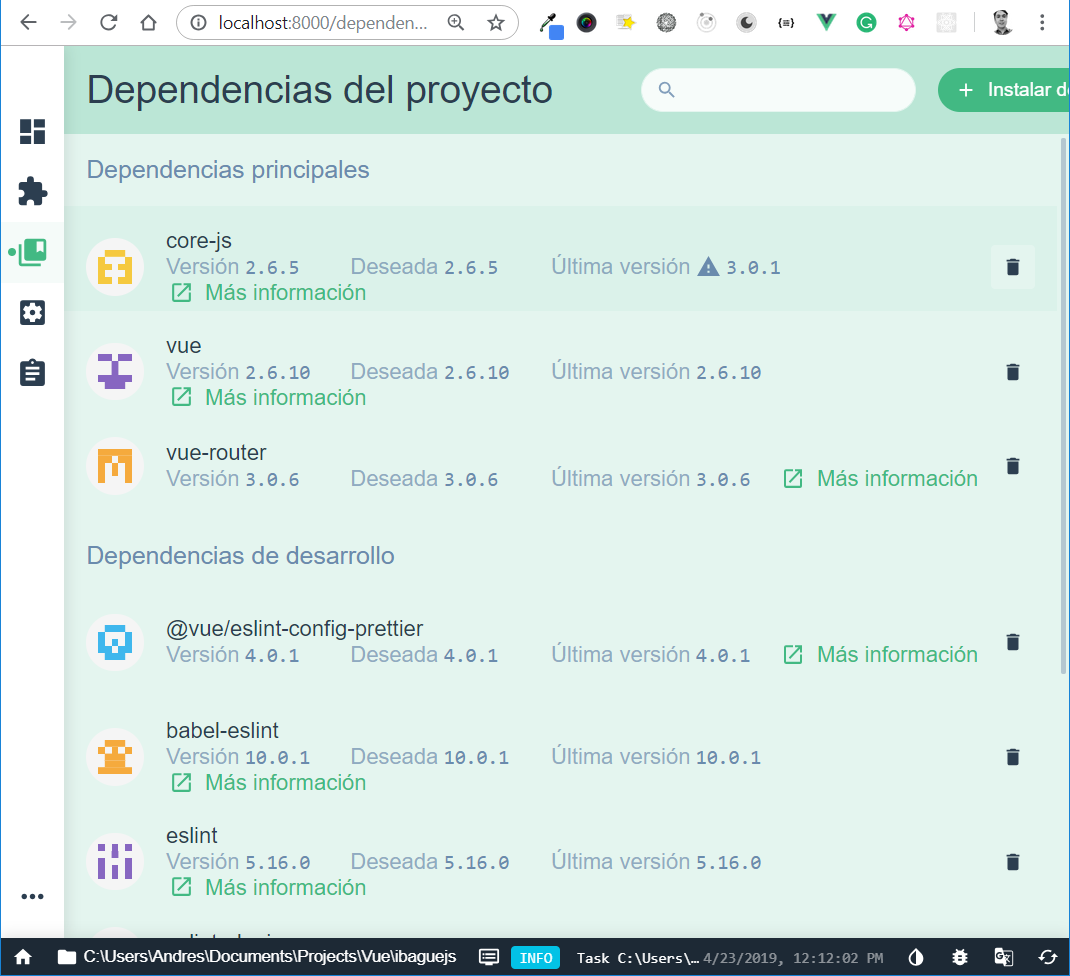Click the core-js package name
This screenshot has height=976, width=1070.
tap(199, 241)
